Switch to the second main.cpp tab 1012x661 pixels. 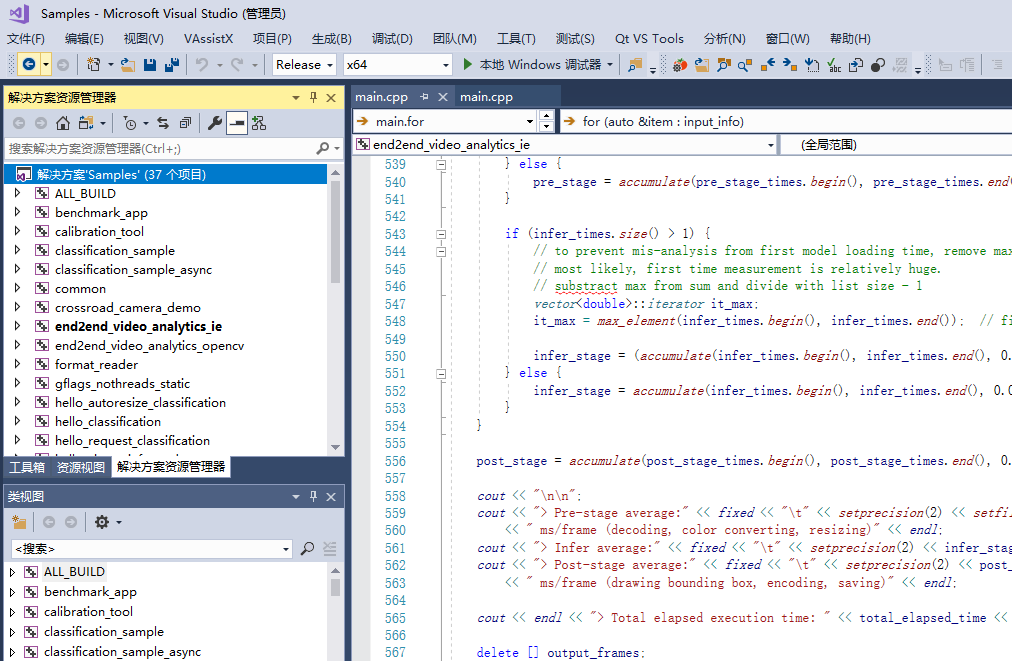pos(486,97)
